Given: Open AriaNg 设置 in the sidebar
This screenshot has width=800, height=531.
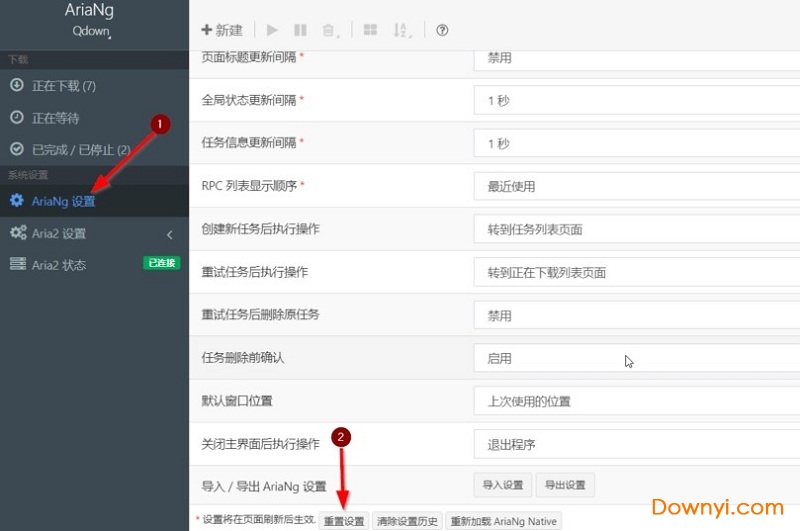Looking at the screenshot, I should (x=63, y=201).
